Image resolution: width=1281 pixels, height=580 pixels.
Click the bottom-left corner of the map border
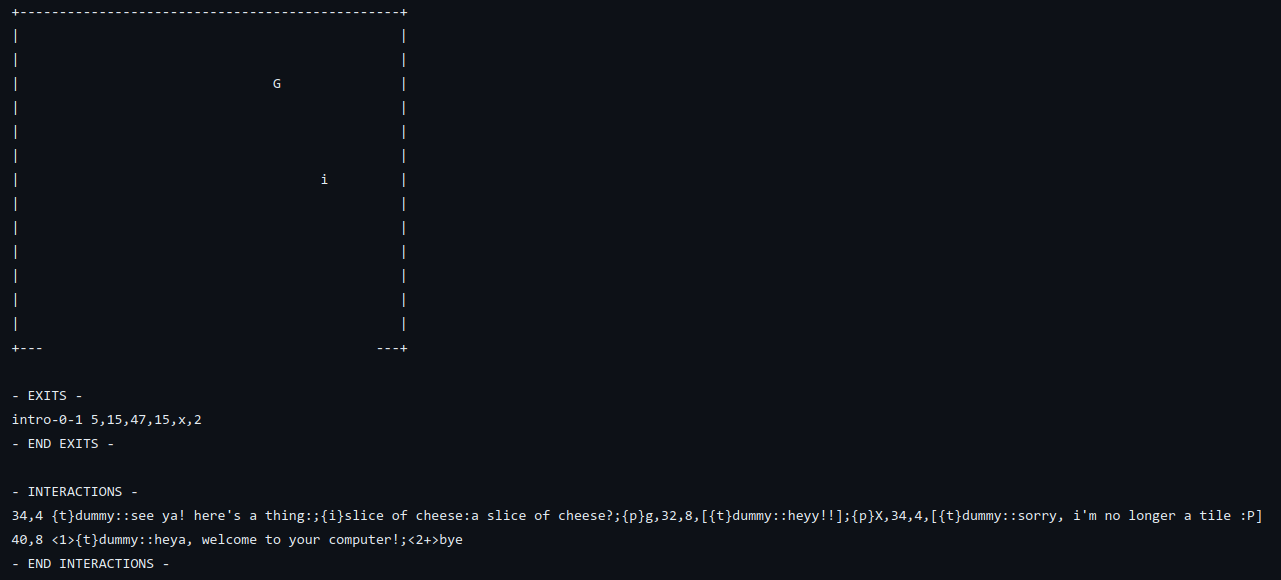coord(16,348)
